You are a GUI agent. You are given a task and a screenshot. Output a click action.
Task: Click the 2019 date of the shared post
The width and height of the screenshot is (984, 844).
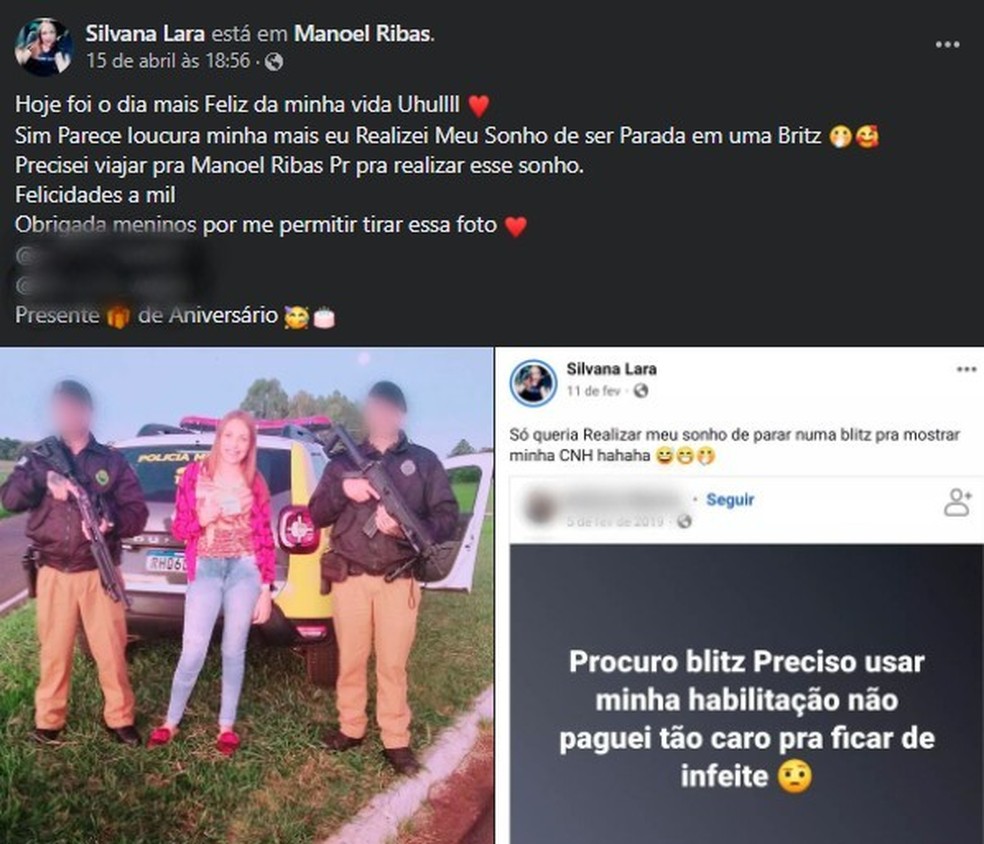(x=614, y=521)
